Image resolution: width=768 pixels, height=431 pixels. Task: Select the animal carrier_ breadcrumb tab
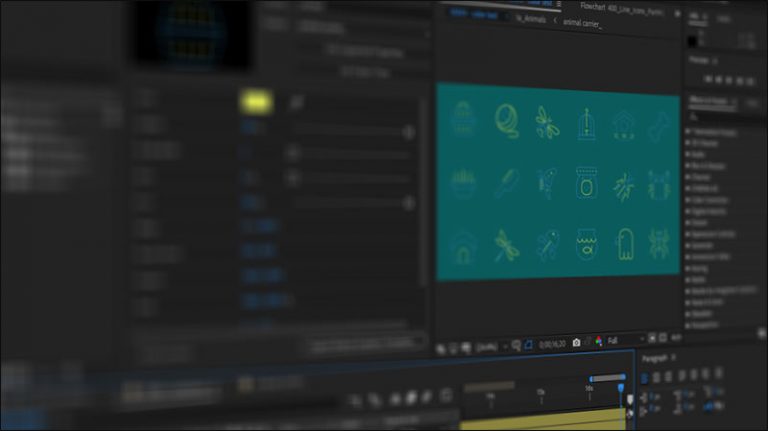(581, 23)
